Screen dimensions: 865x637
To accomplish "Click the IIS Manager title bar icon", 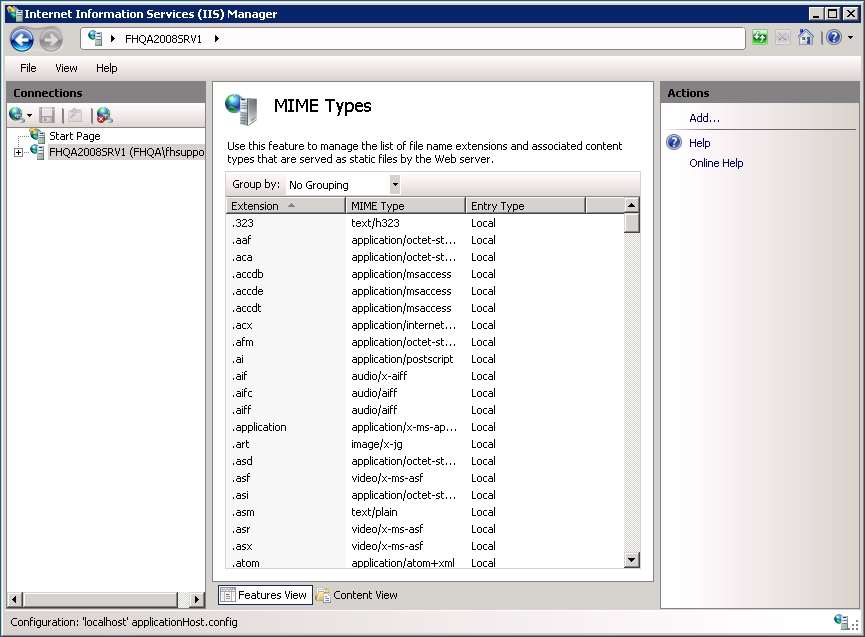I will [14, 13].
